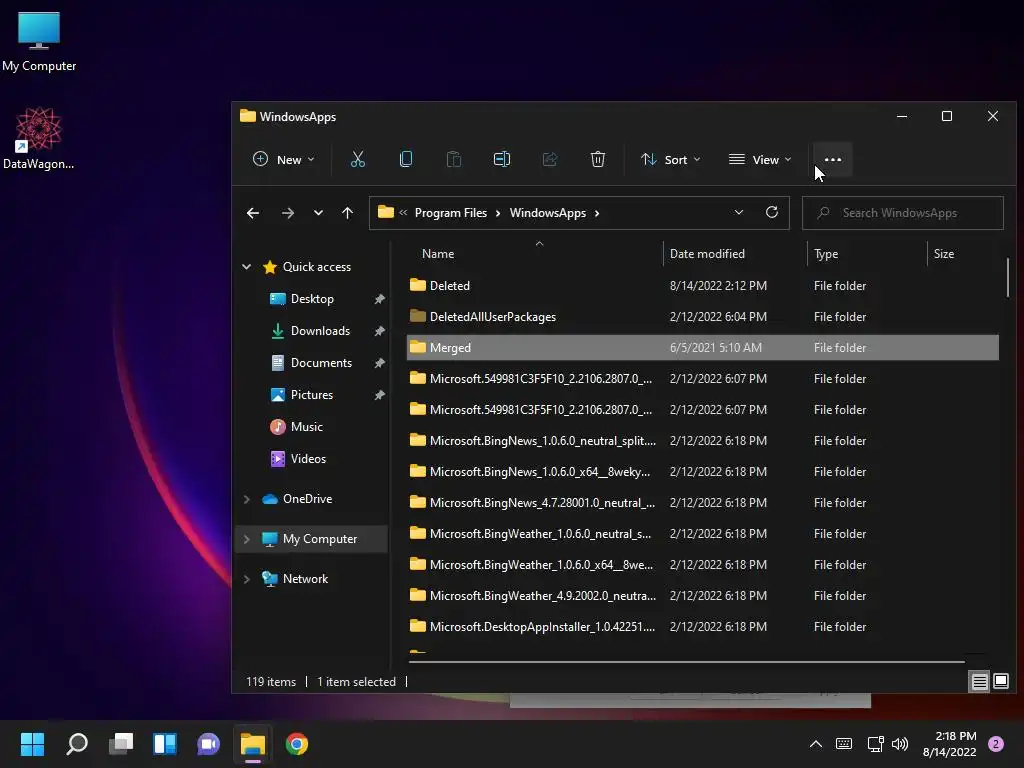Show hidden system tray icons
This screenshot has height=768, width=1024.
[x=816, y=744]
